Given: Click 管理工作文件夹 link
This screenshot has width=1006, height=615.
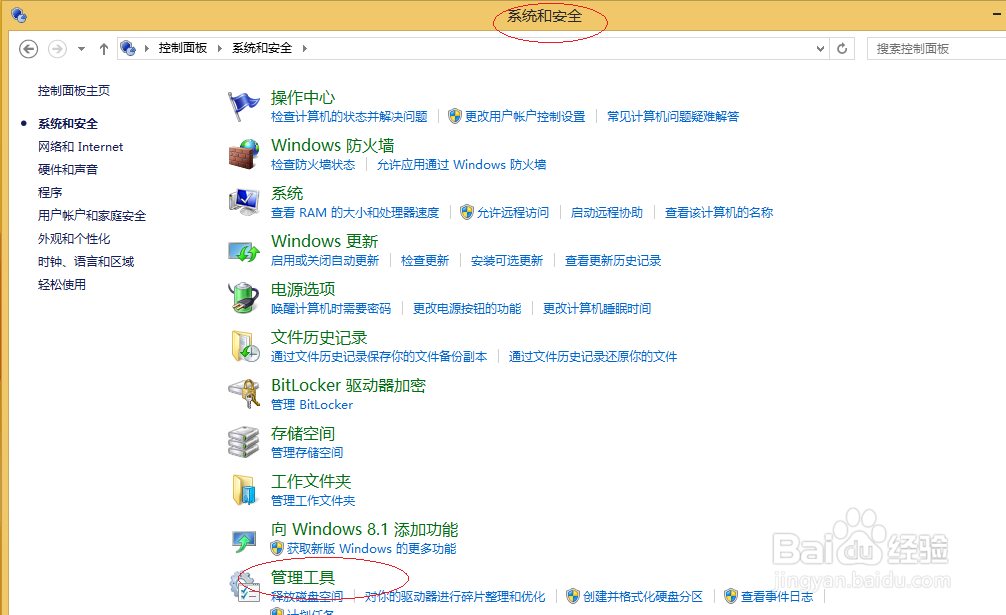Looking at the screenshot, I should pyautogui.click(x=312, y=500).
